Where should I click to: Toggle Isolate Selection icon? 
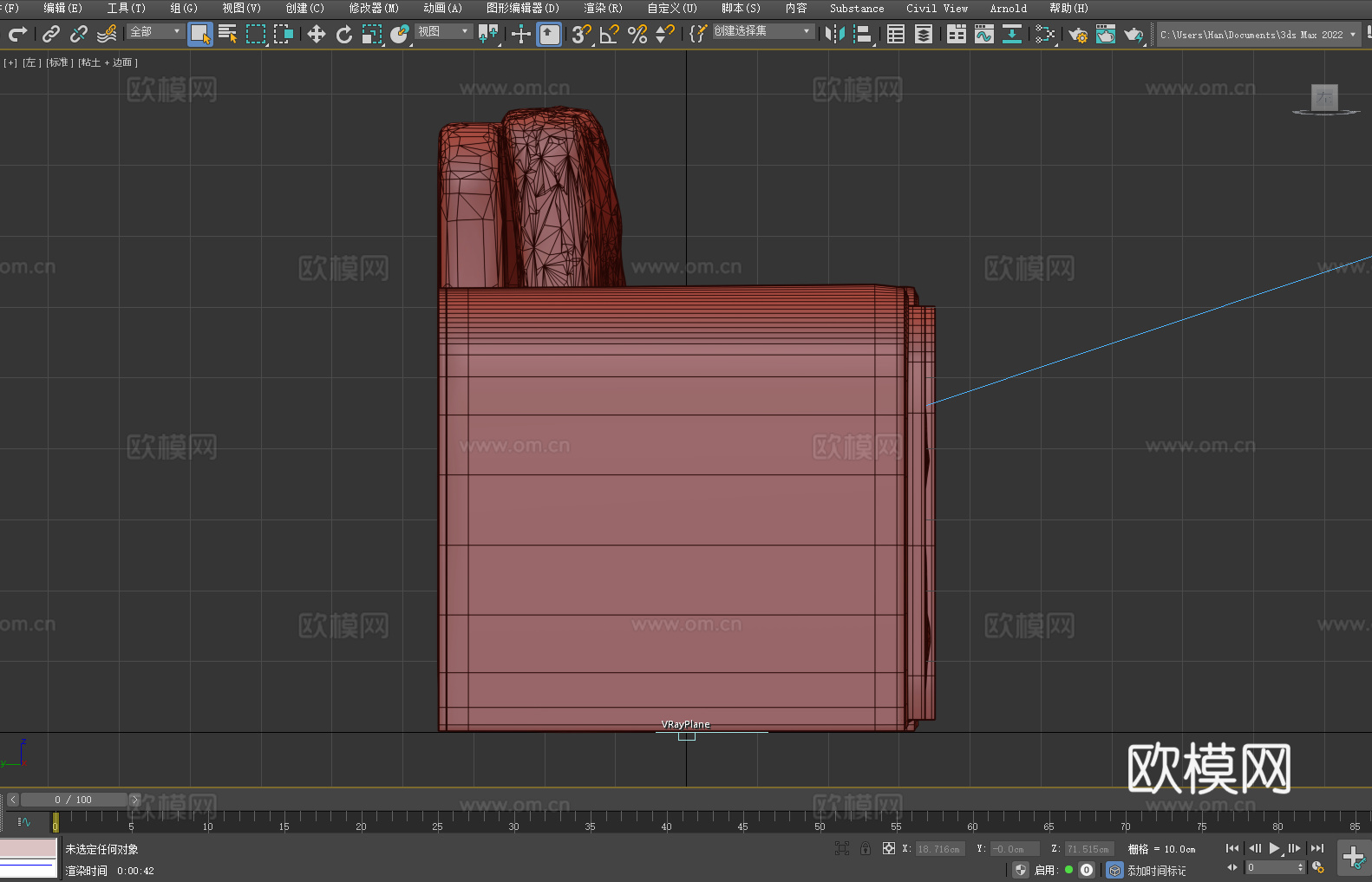[842, 848]
